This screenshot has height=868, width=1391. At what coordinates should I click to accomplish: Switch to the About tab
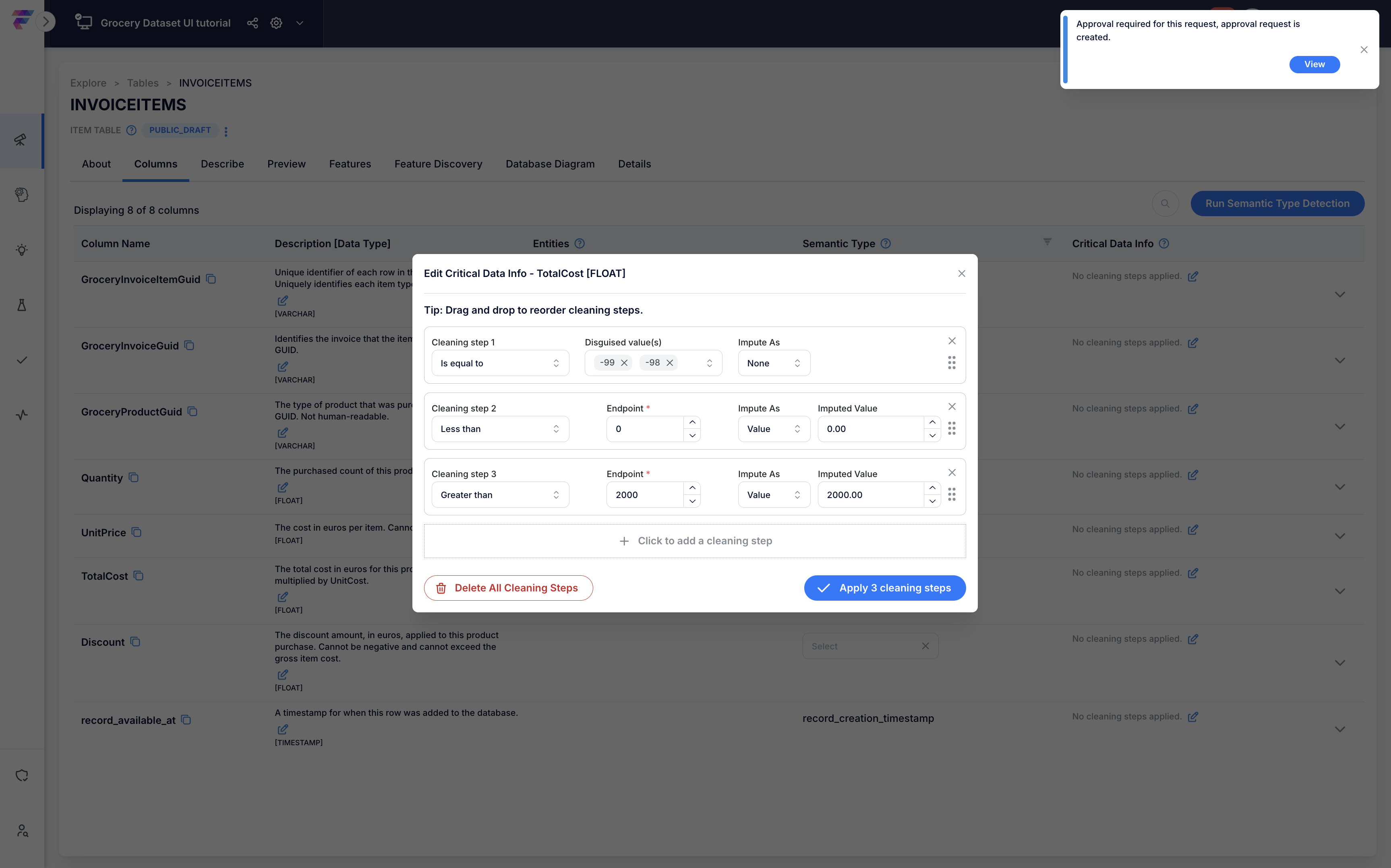pos(96,163)
